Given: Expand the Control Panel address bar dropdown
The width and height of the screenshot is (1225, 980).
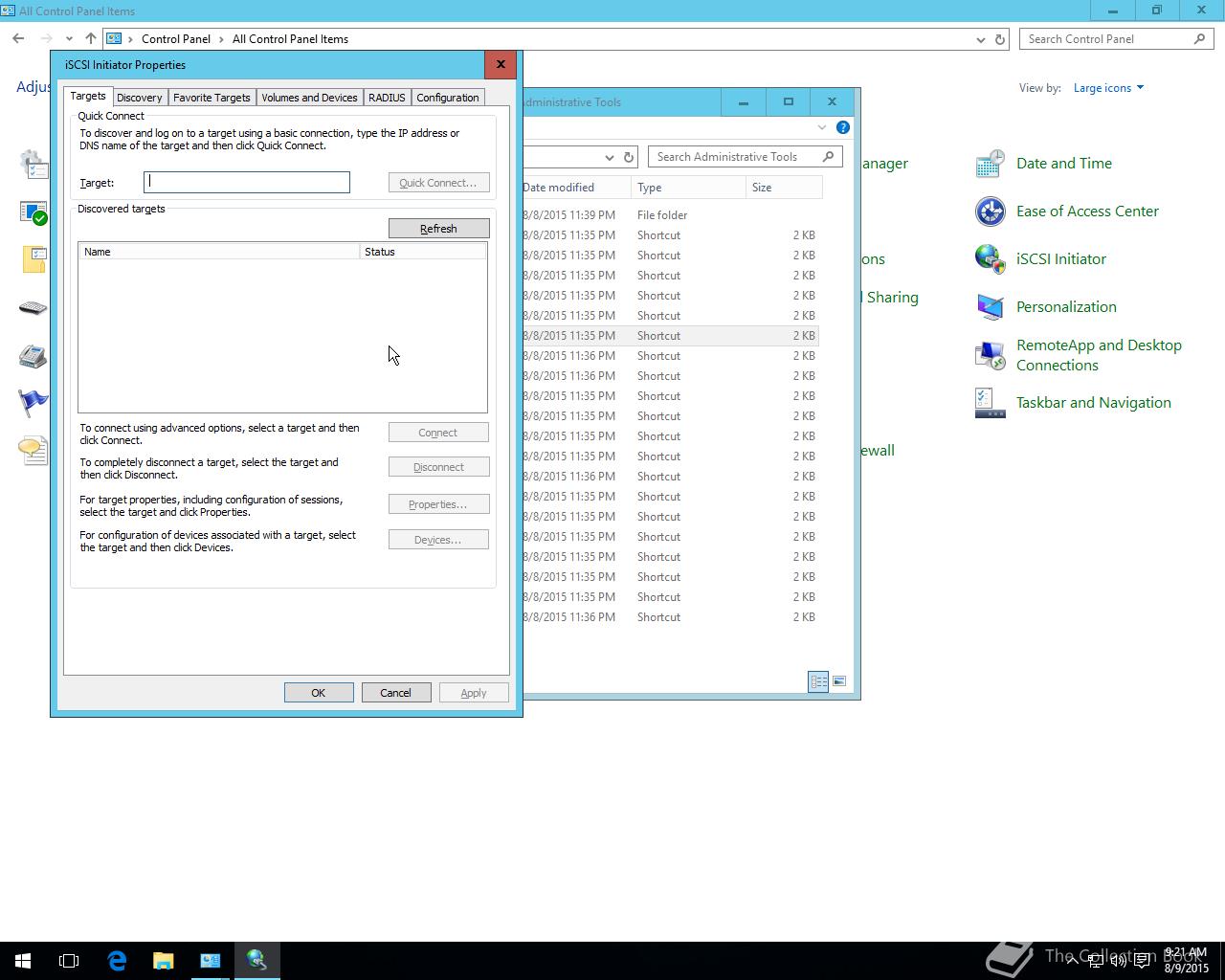Looking at the screenshot, I should click(980, 39).
